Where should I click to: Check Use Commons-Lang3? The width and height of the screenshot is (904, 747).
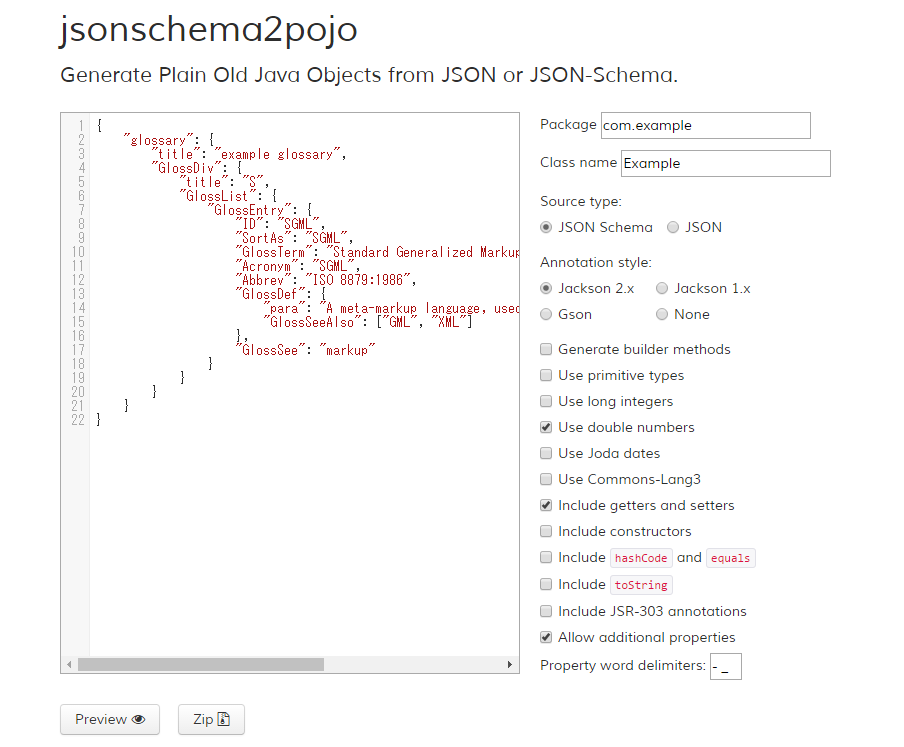point(545,479)
